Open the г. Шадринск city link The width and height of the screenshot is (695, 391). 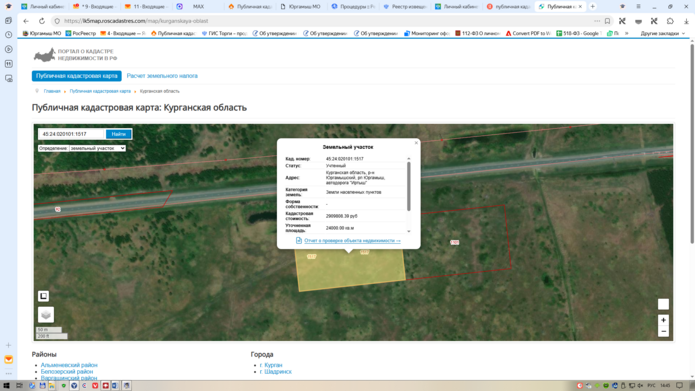pyautogui.click(x=276, y=371)
